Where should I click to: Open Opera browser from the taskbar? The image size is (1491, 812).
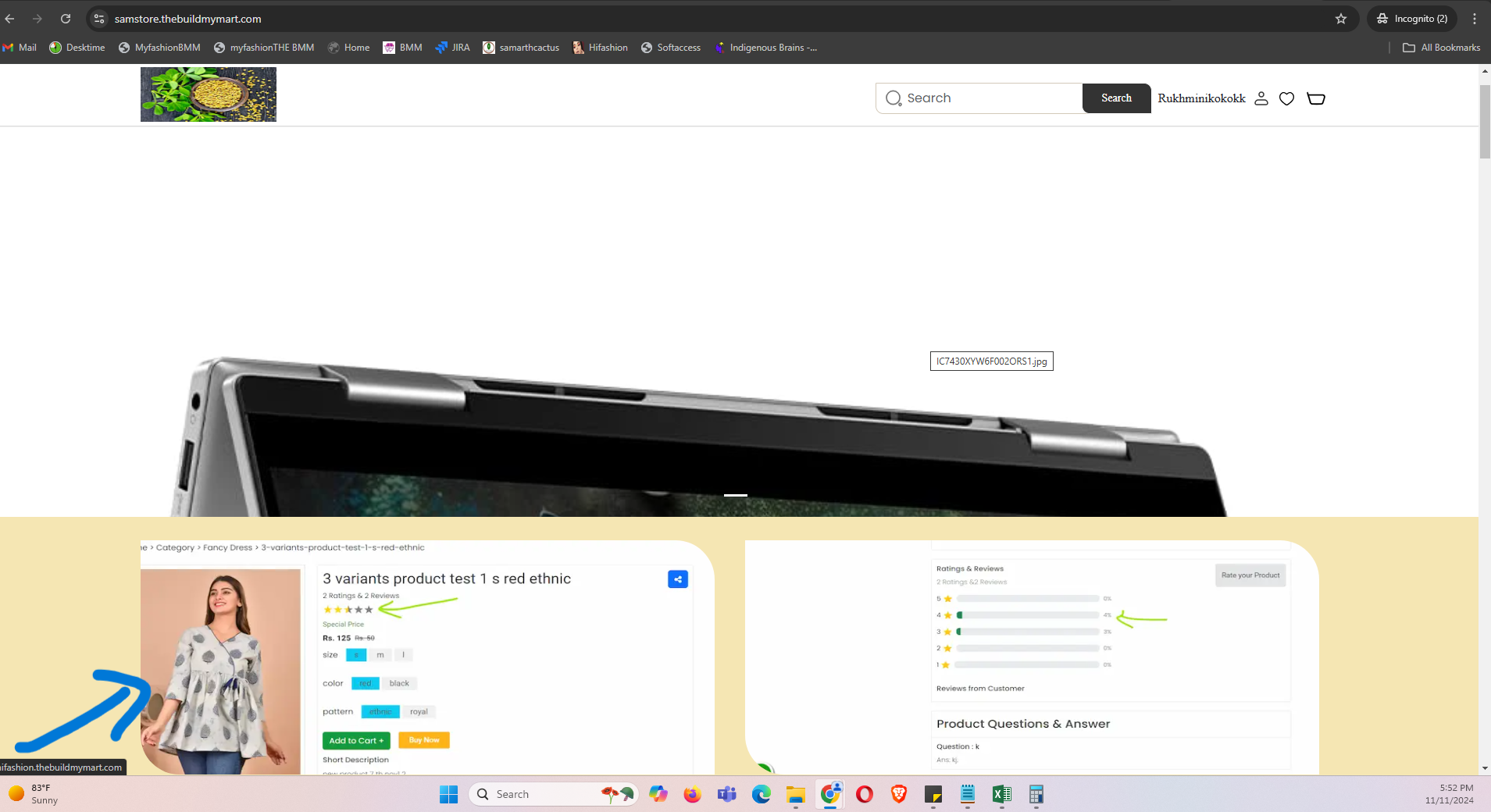tap(865, 794)
